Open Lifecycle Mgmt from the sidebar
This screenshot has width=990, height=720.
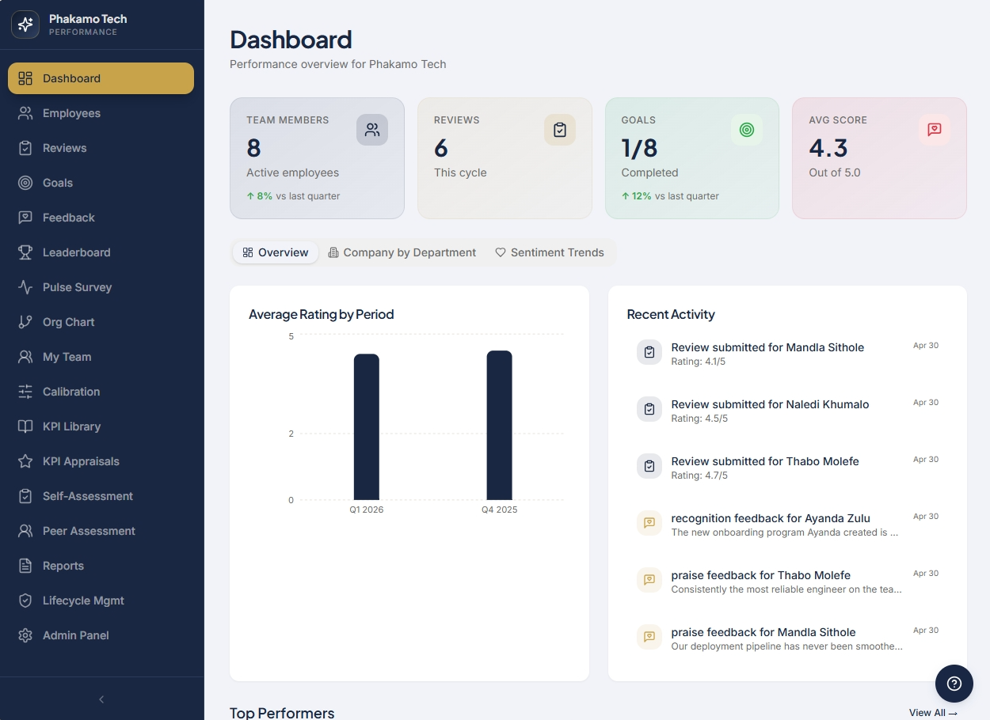tap(101, 600)
